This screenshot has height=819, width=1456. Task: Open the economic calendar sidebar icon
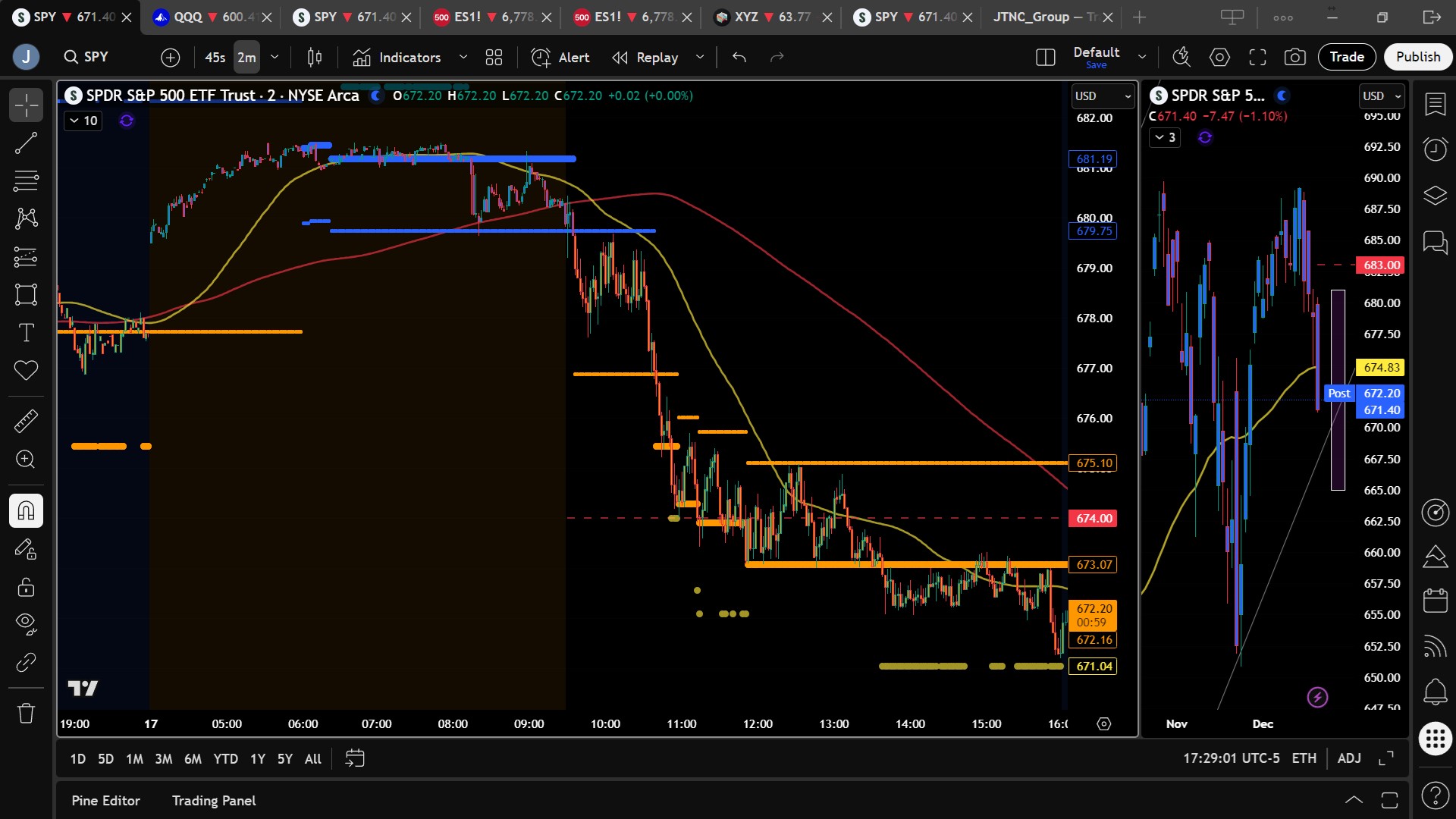coord(1435,601)
